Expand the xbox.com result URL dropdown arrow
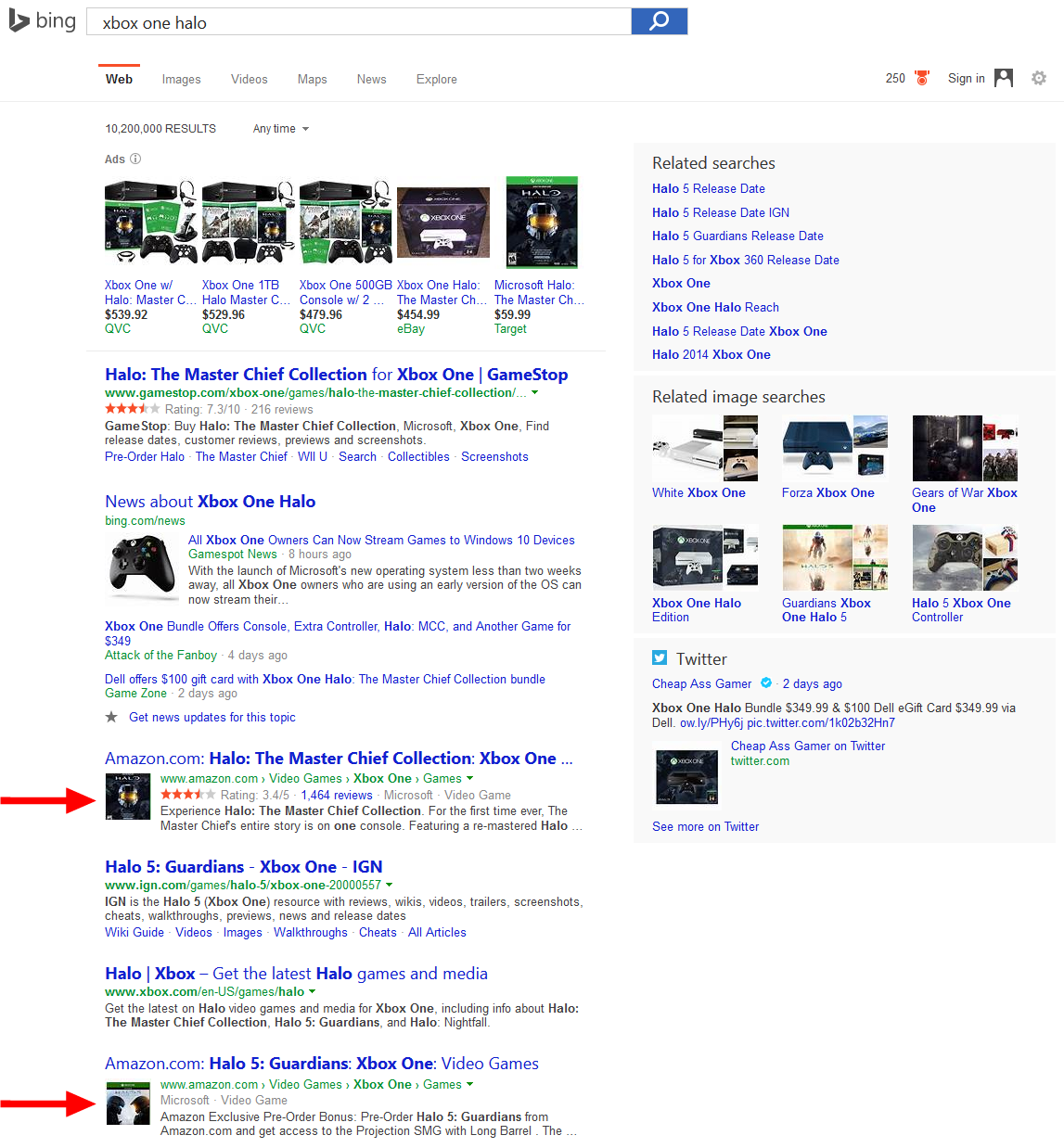 [x=312, y=991]
